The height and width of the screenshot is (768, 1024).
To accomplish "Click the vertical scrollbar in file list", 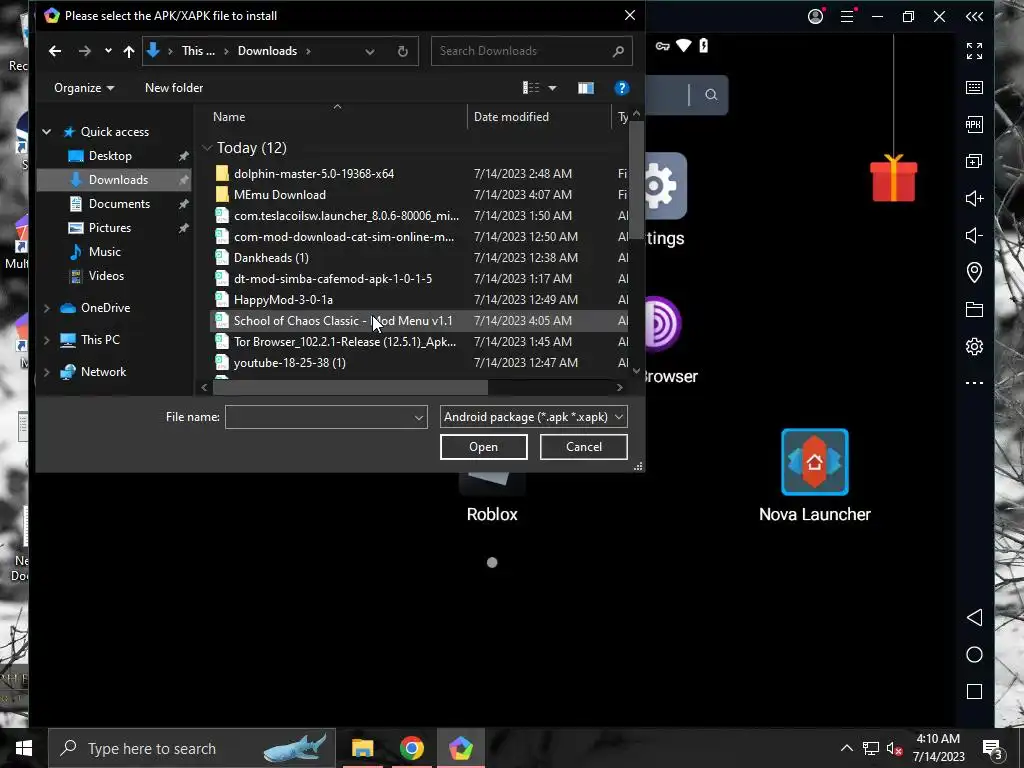I will point(636,180).
